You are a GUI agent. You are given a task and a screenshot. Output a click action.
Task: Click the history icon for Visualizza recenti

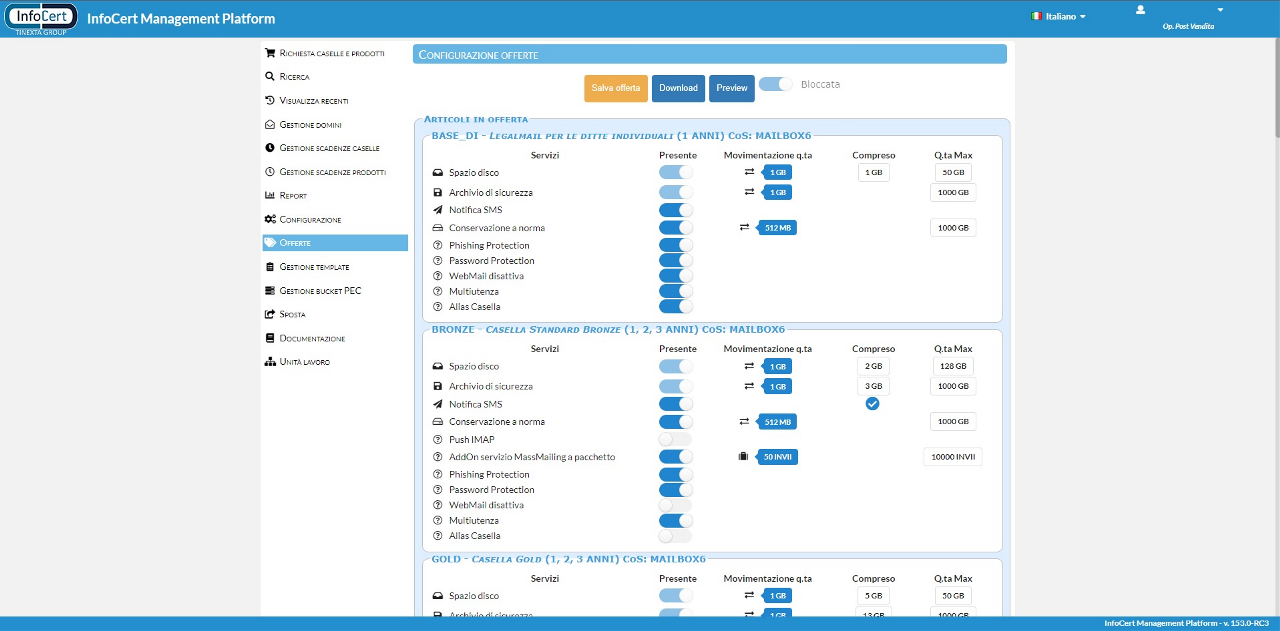click(270, 100)
